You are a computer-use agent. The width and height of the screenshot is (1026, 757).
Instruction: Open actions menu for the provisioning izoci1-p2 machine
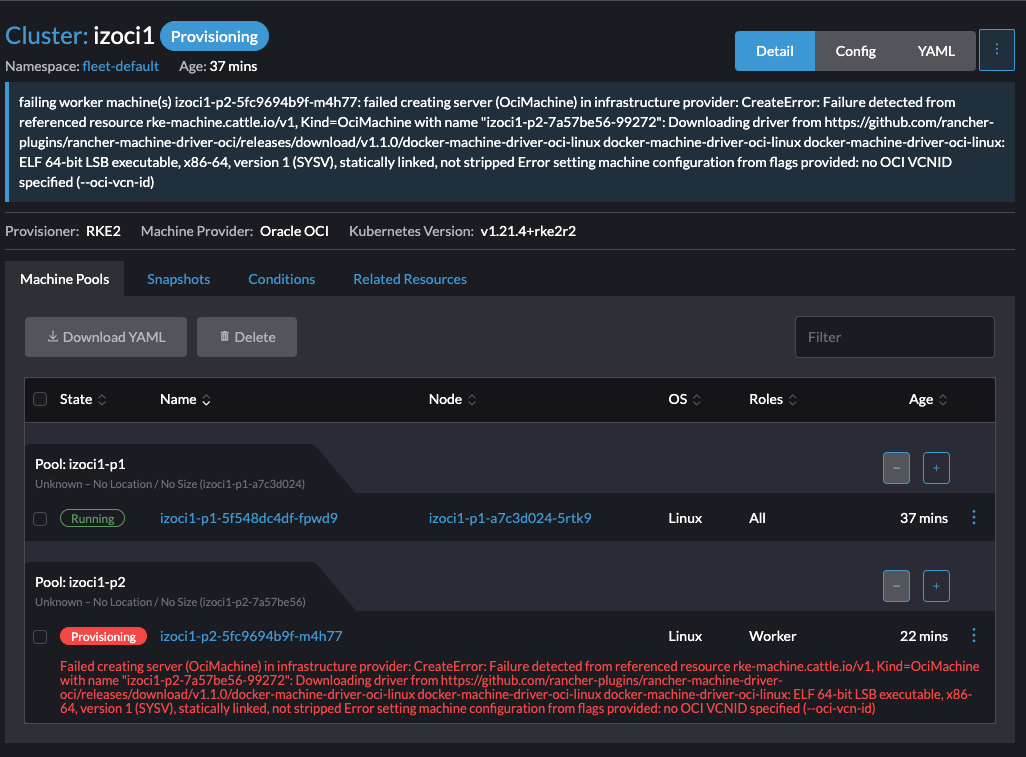[x=974, y=635]
